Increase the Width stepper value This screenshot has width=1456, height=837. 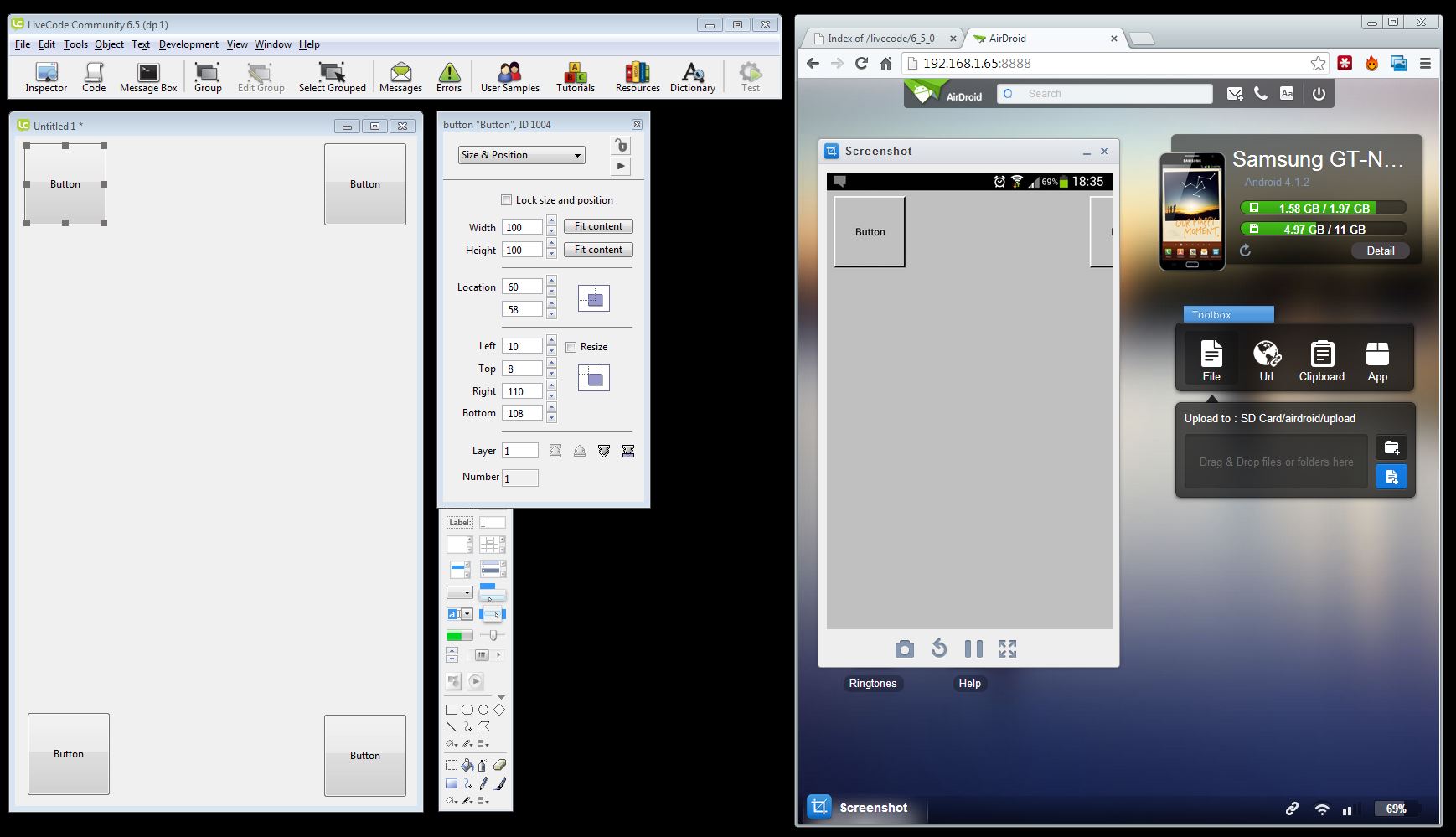(551, 222)
